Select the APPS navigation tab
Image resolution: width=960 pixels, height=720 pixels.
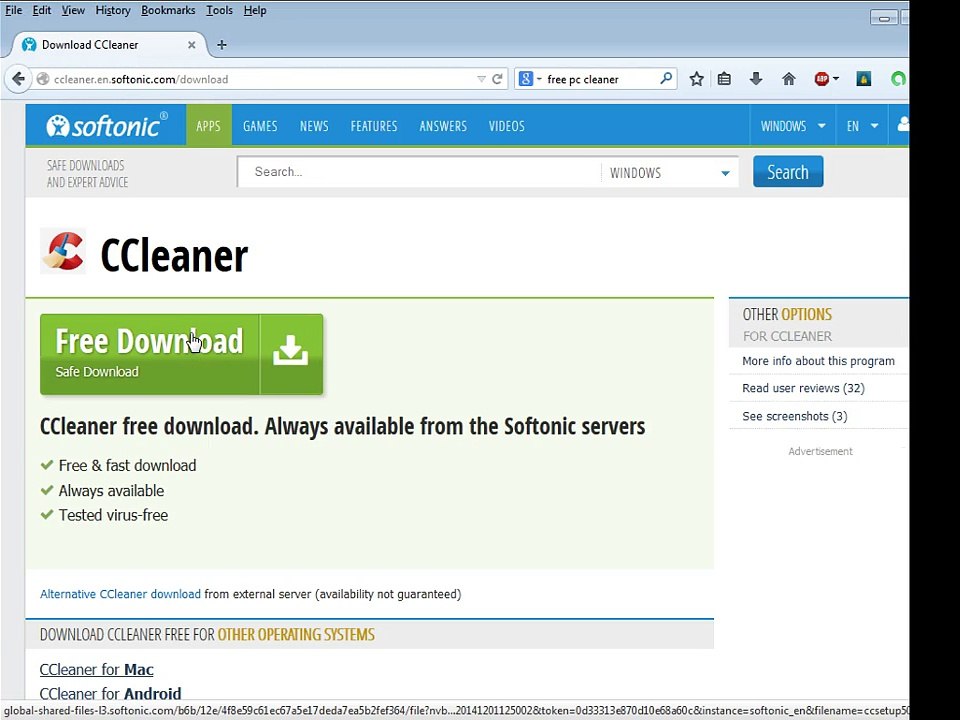[208, 126]
